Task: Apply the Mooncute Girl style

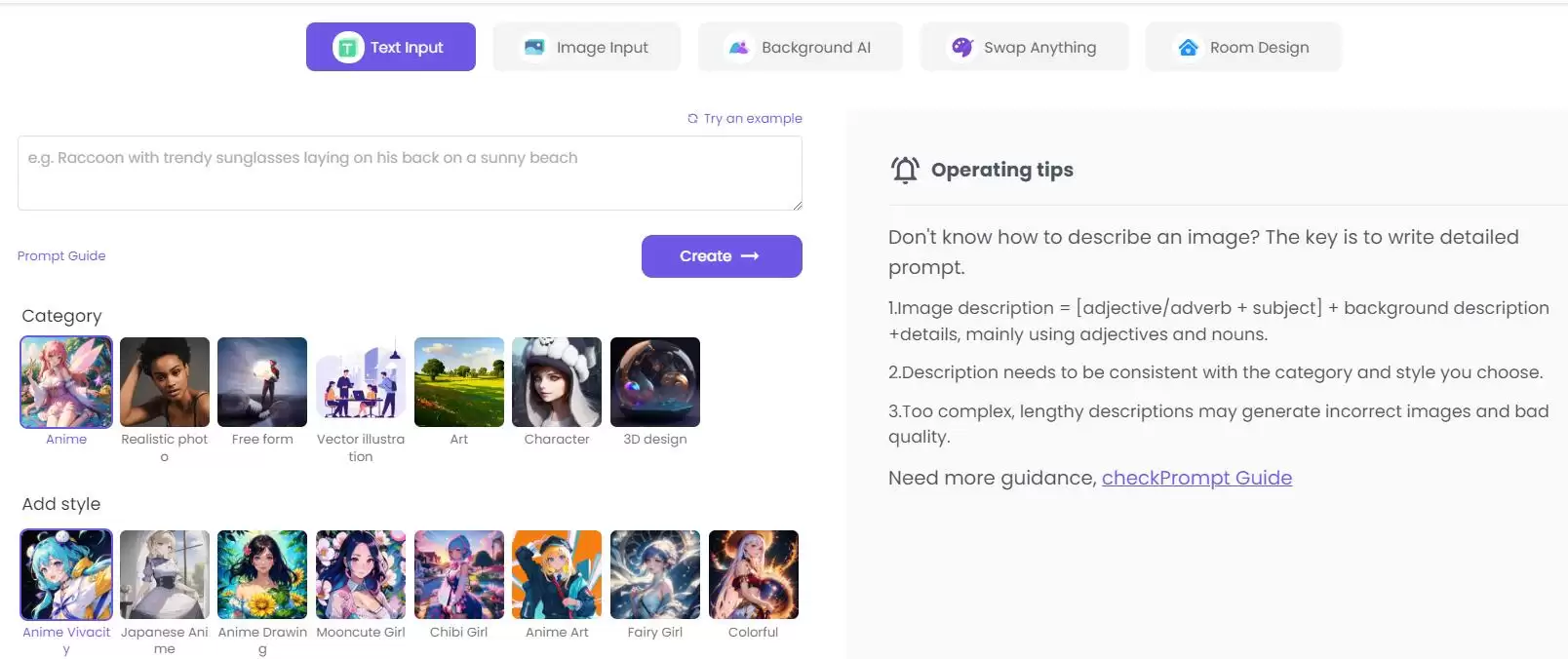Action: point(361,575)
